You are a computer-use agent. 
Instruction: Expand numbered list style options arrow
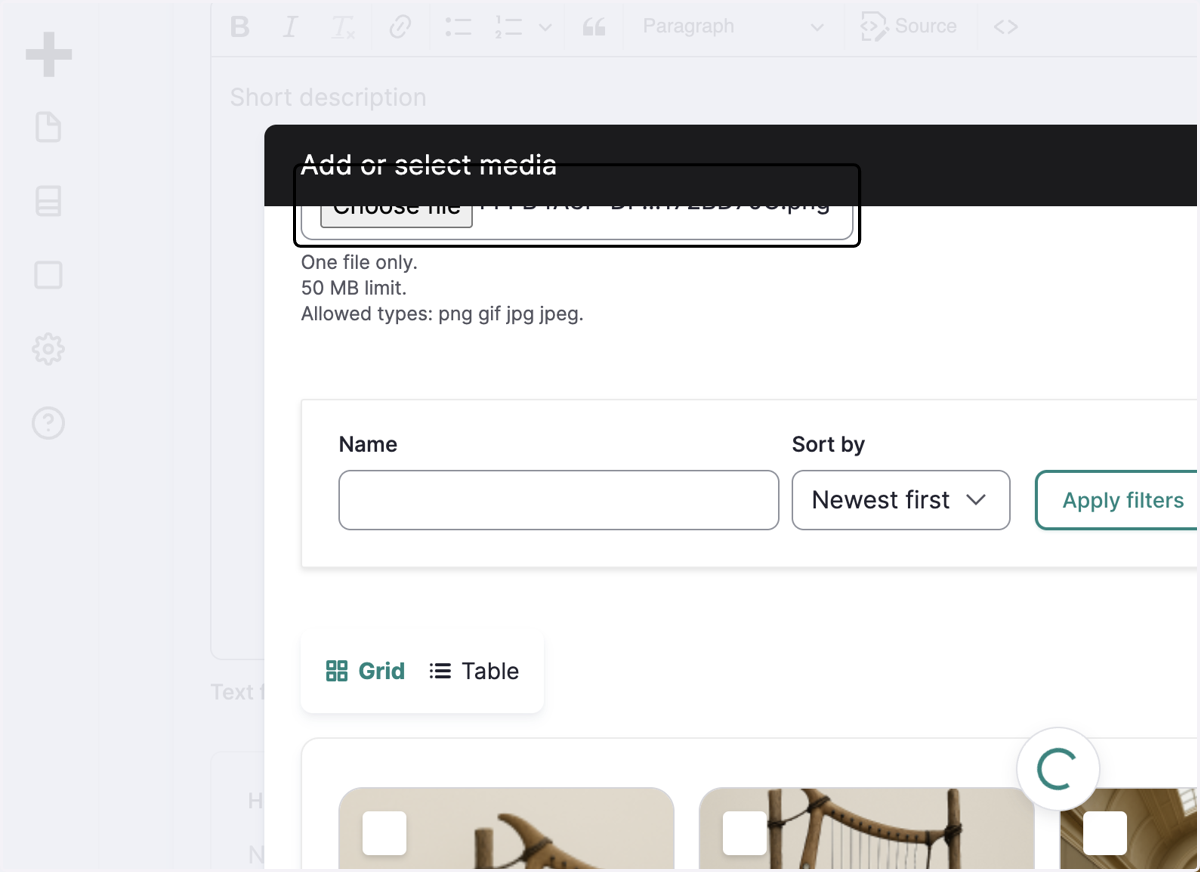coord(545,27)
